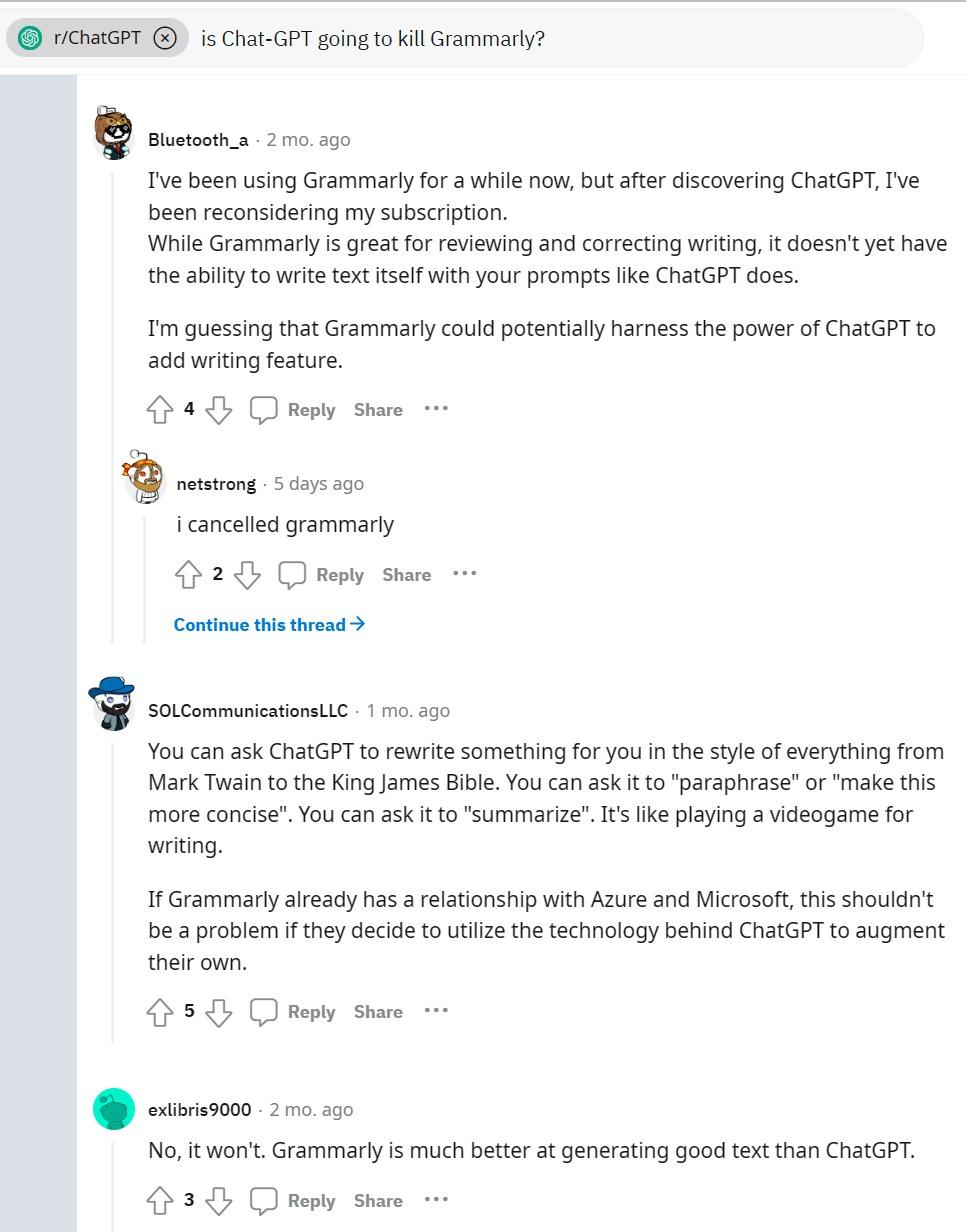Upvote Bluetooth_a's comment
The width and height of the screenshot is (966, 1232).
click(x=160, y=409)
